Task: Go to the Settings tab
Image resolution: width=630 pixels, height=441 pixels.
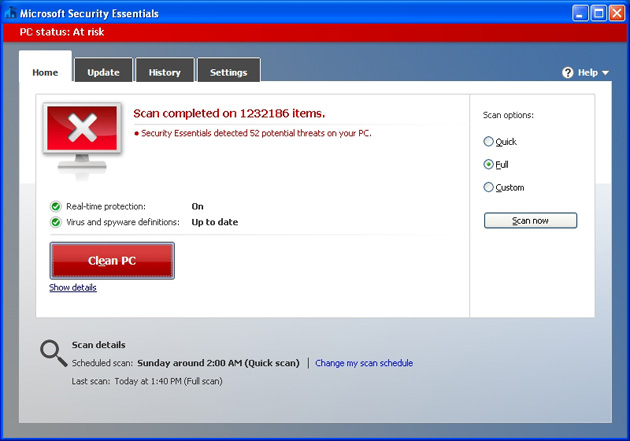Action: pyautogui.click(x=228, y=72)
